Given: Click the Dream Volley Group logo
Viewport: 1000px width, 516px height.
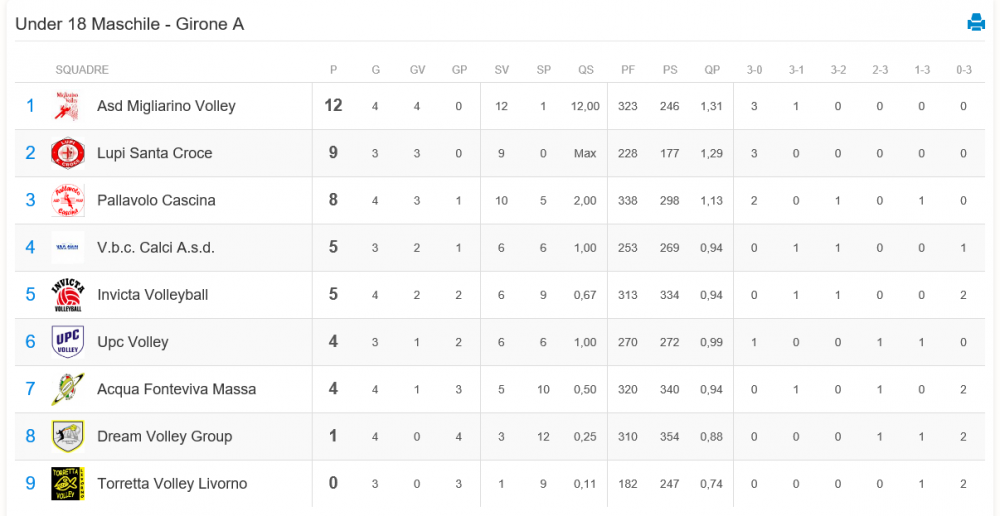Looking at the screenshot, I should tap(67, 436).
